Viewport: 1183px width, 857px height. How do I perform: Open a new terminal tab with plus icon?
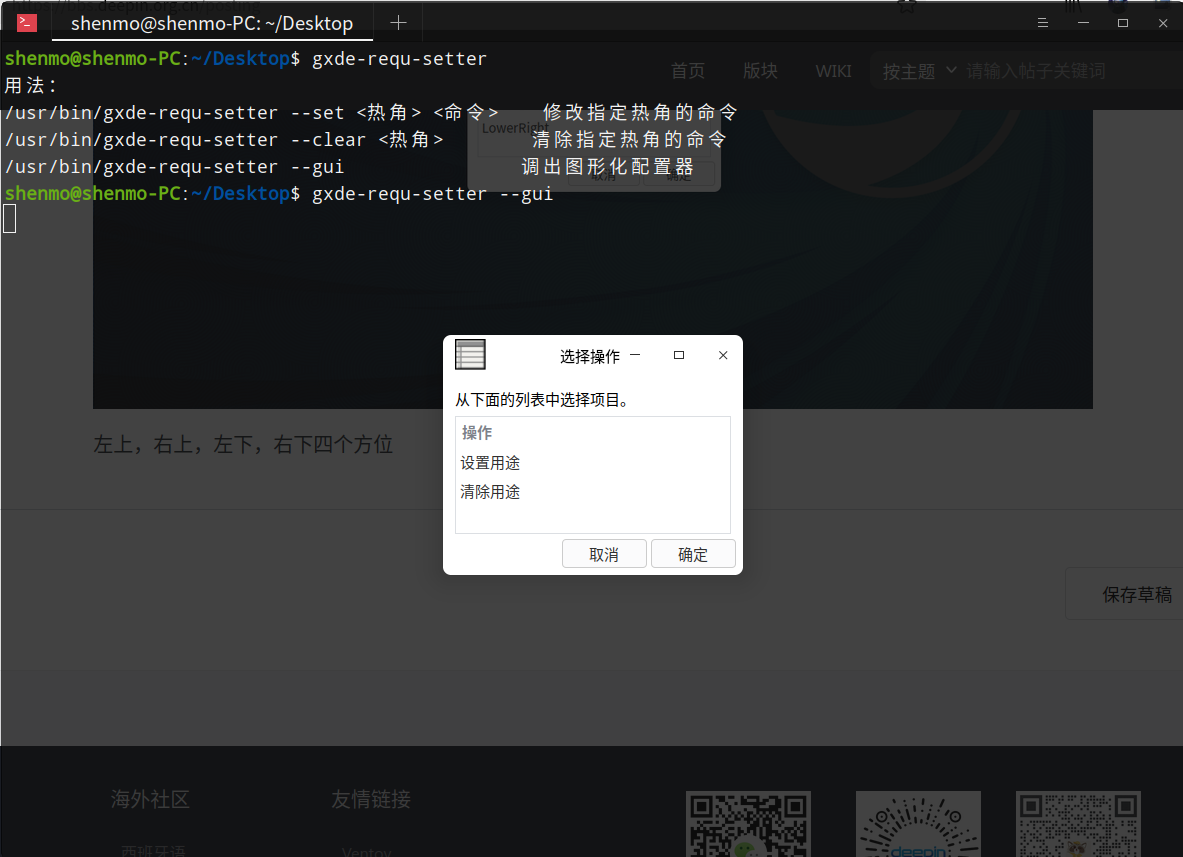pyautogui.click(x=398, y=23)
